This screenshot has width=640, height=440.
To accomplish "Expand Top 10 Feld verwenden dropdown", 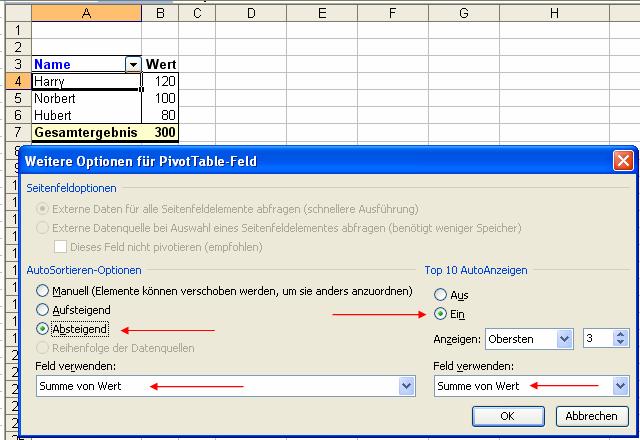I will tap(621, 386).
